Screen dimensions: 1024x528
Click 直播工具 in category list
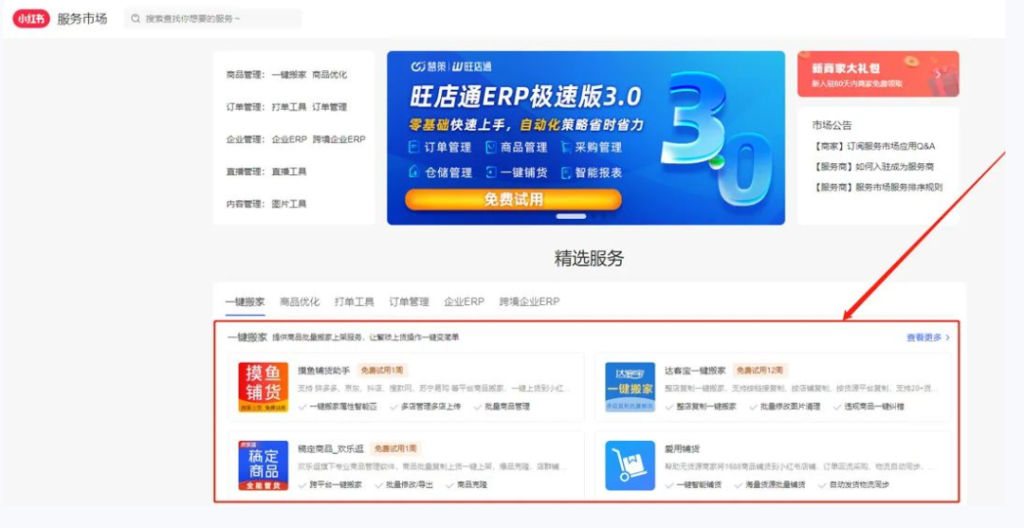(x=289, y=171)
